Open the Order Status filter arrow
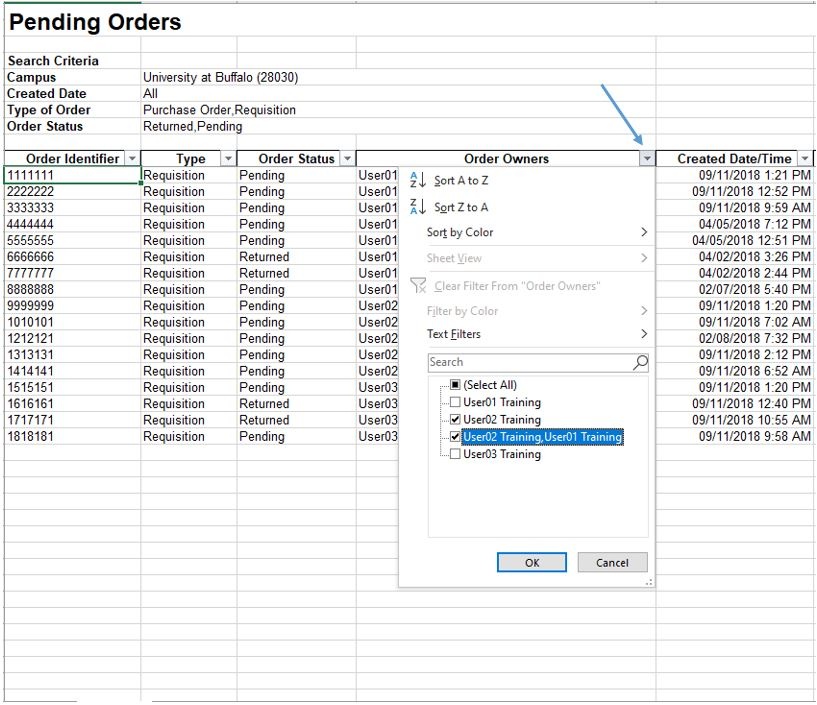 [x=347, y=159]
